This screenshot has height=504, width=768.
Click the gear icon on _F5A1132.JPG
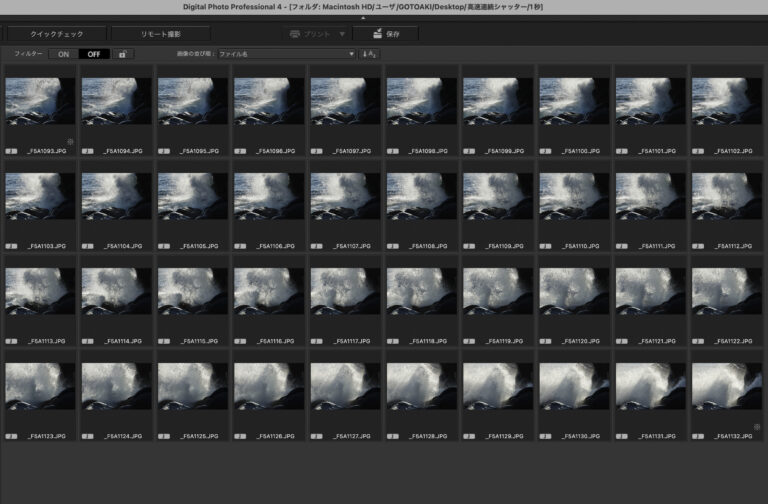tap(757, 427)
